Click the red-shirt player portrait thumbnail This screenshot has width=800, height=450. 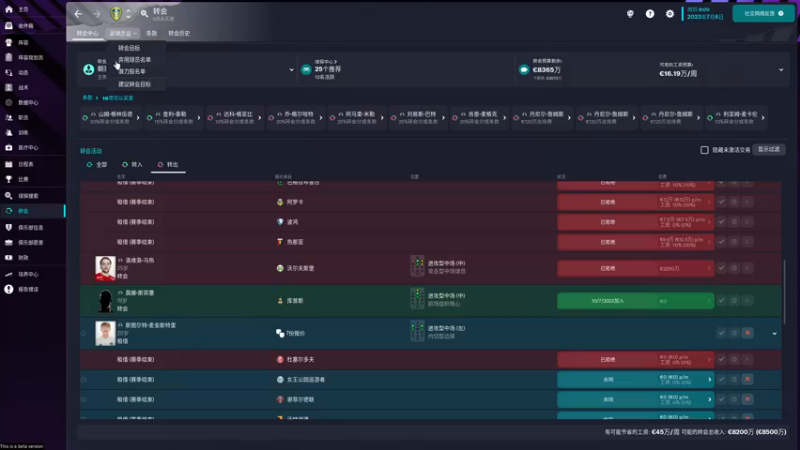105,268
